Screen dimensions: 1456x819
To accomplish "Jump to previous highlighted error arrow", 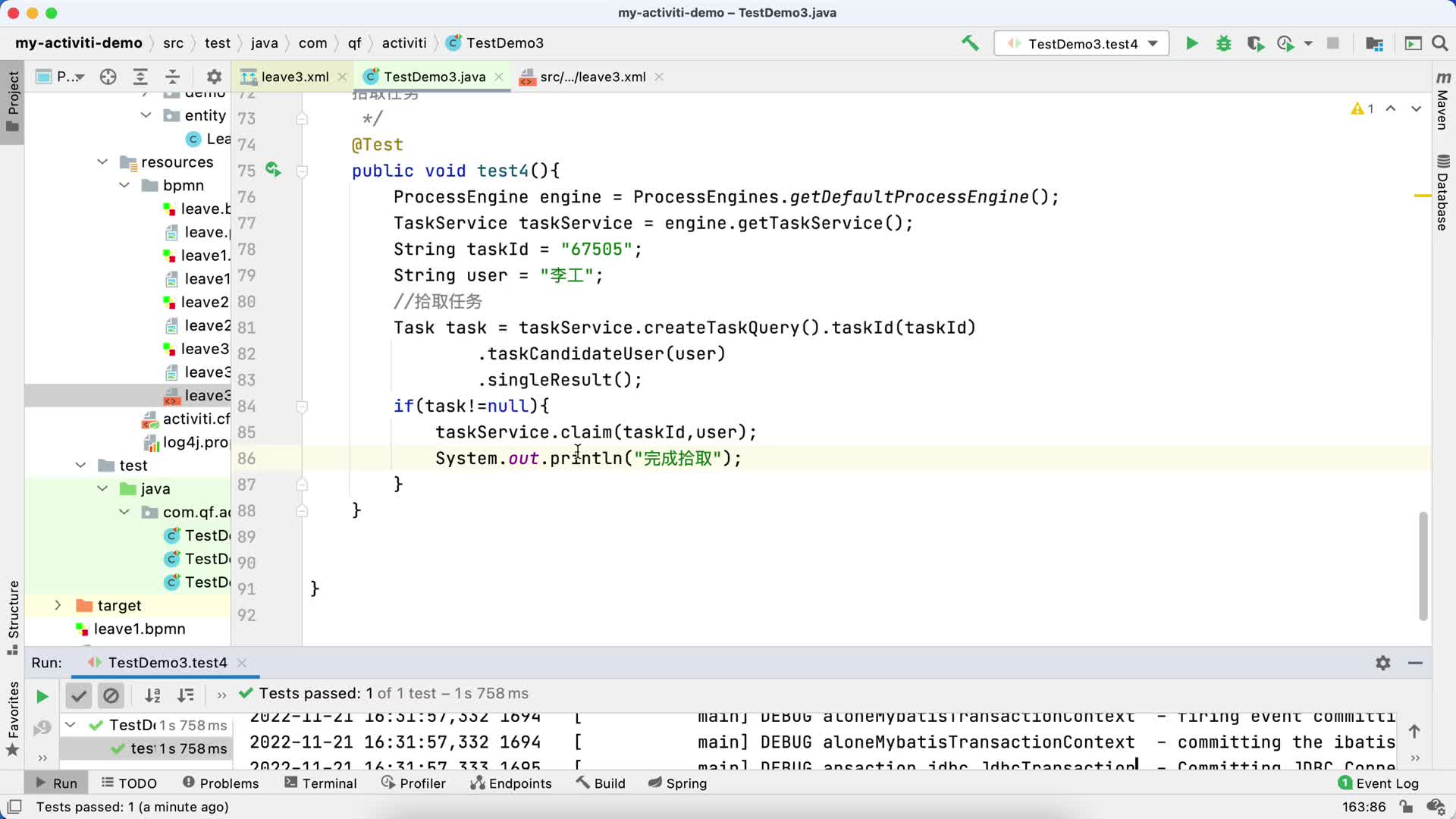I will coord(1391,109).
